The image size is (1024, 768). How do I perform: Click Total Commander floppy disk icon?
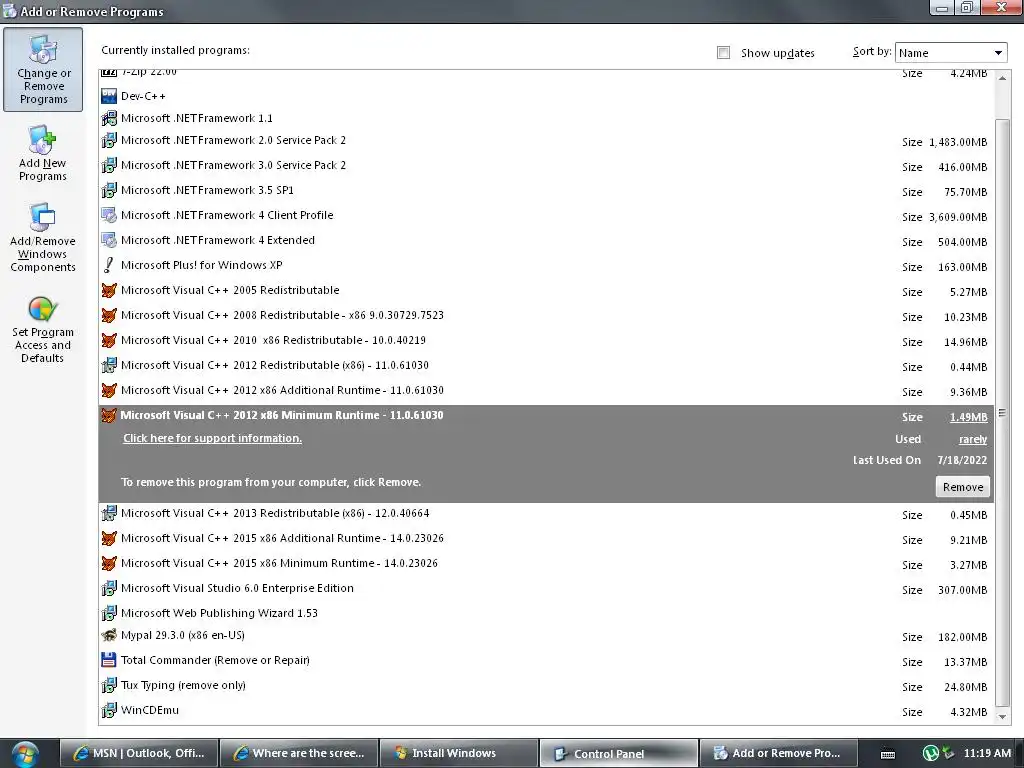coord(109,660)
